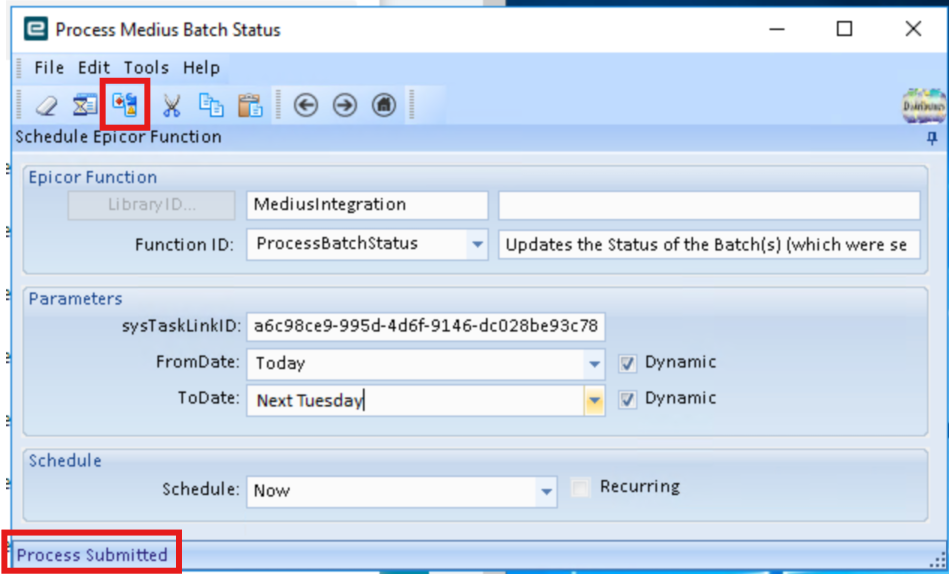Expand the Function ID dropdown arrow
949x574 pixels.
tap(477, 245)
